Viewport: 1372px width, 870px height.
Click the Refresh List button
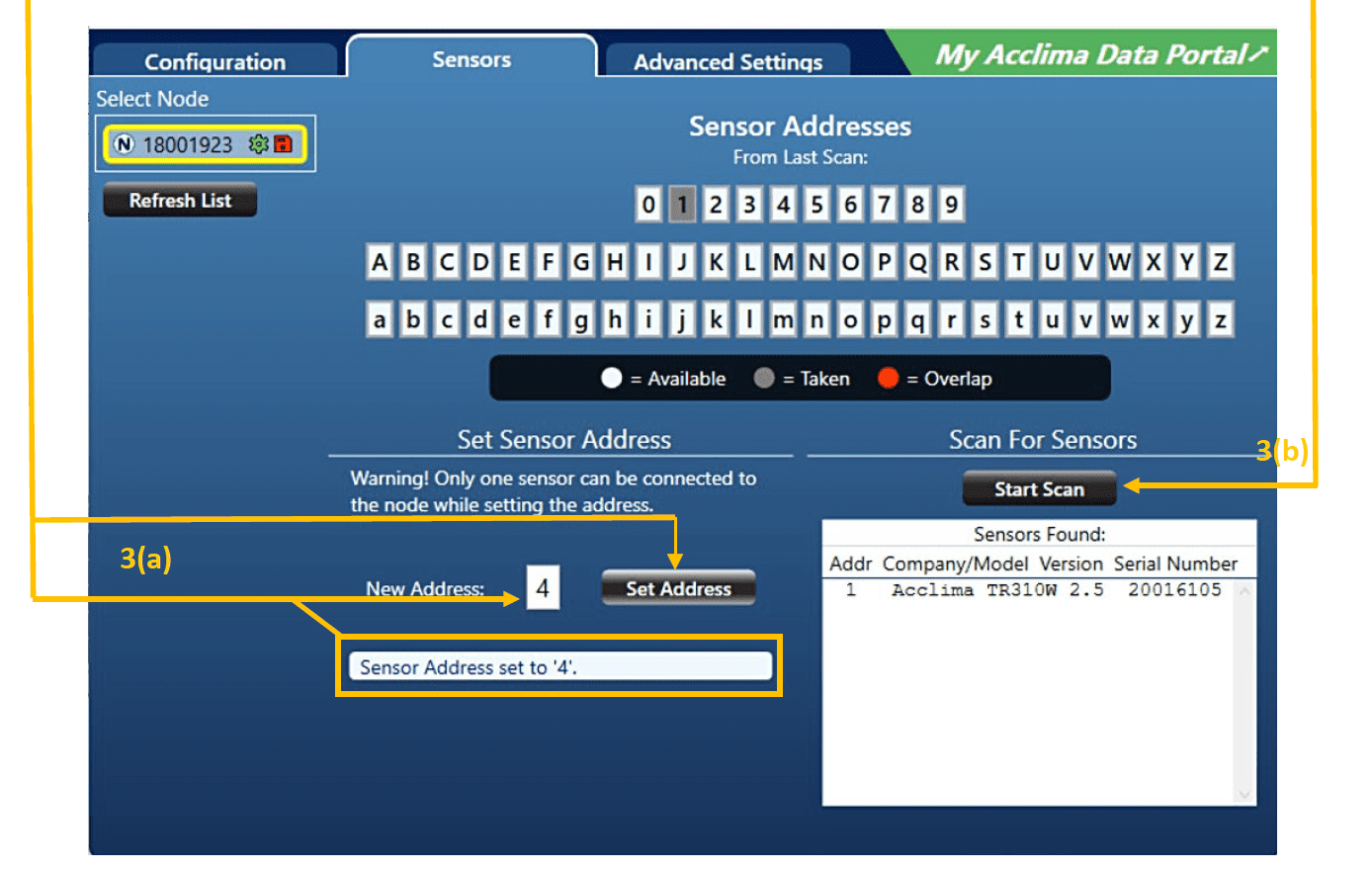[179, 200]
